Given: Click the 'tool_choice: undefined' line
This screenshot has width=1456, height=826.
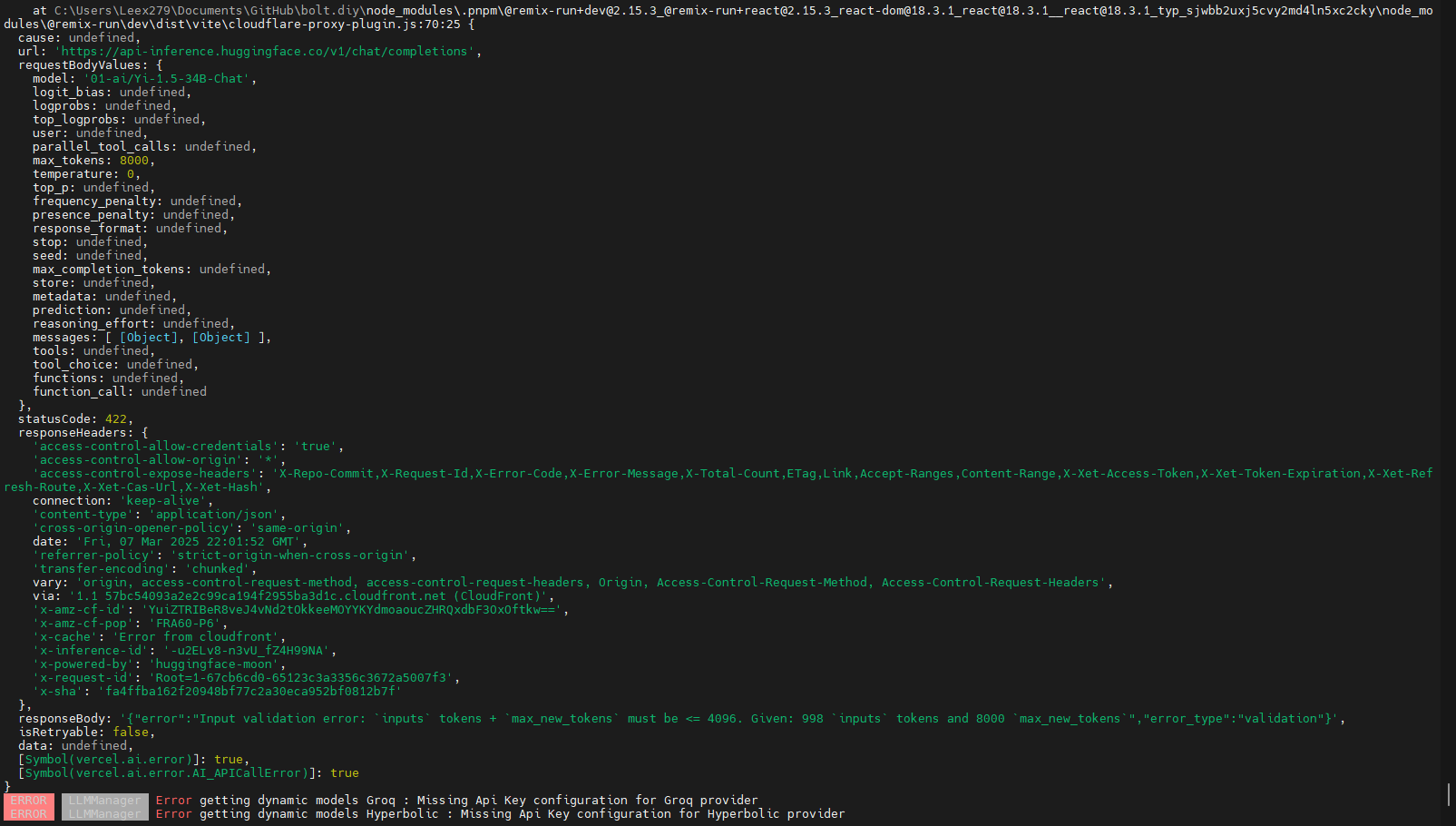Looking at the screenshot, I should (116, 365).
